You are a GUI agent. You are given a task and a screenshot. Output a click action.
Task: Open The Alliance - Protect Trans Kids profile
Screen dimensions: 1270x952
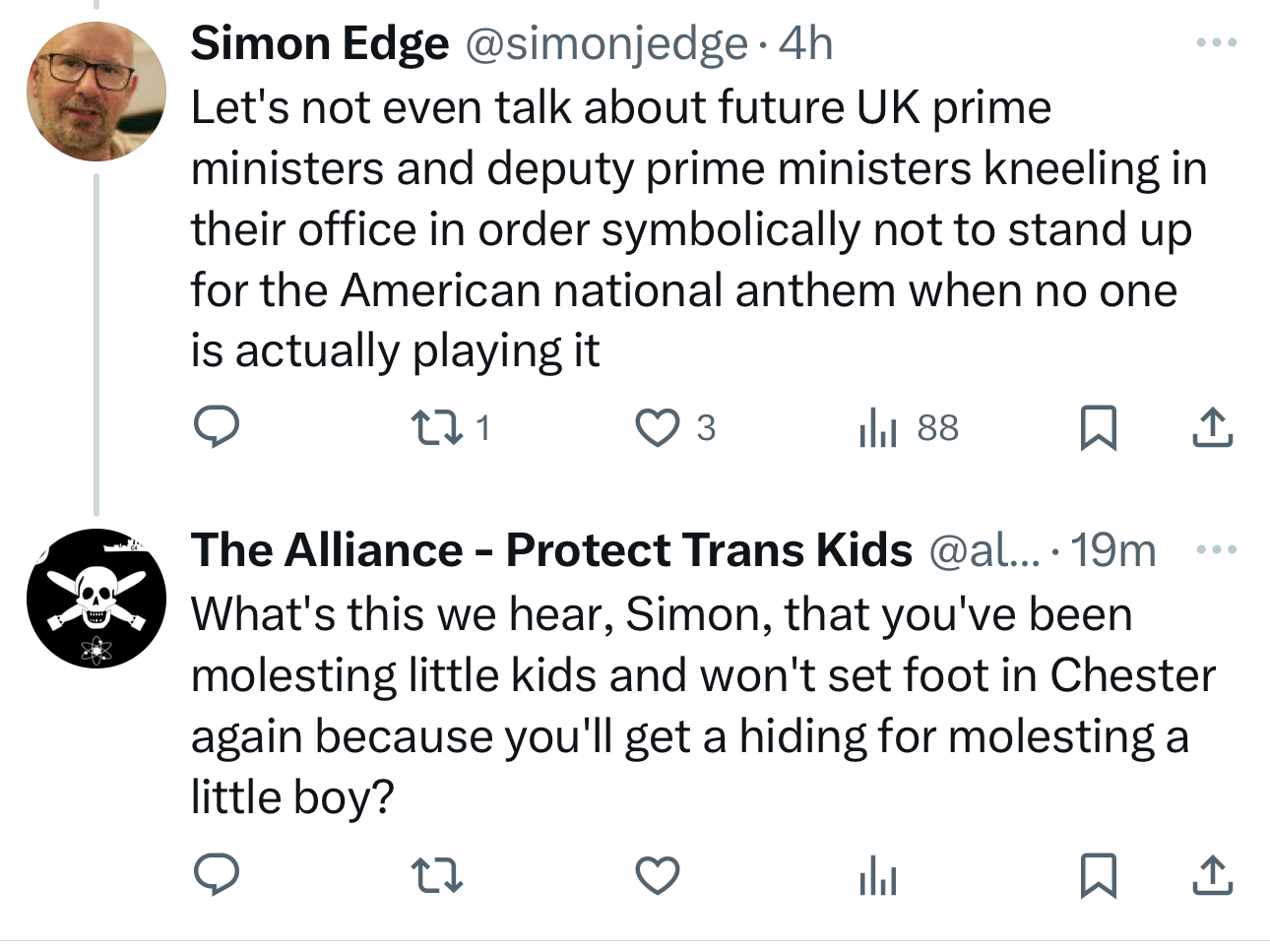[x=551, y=549]
